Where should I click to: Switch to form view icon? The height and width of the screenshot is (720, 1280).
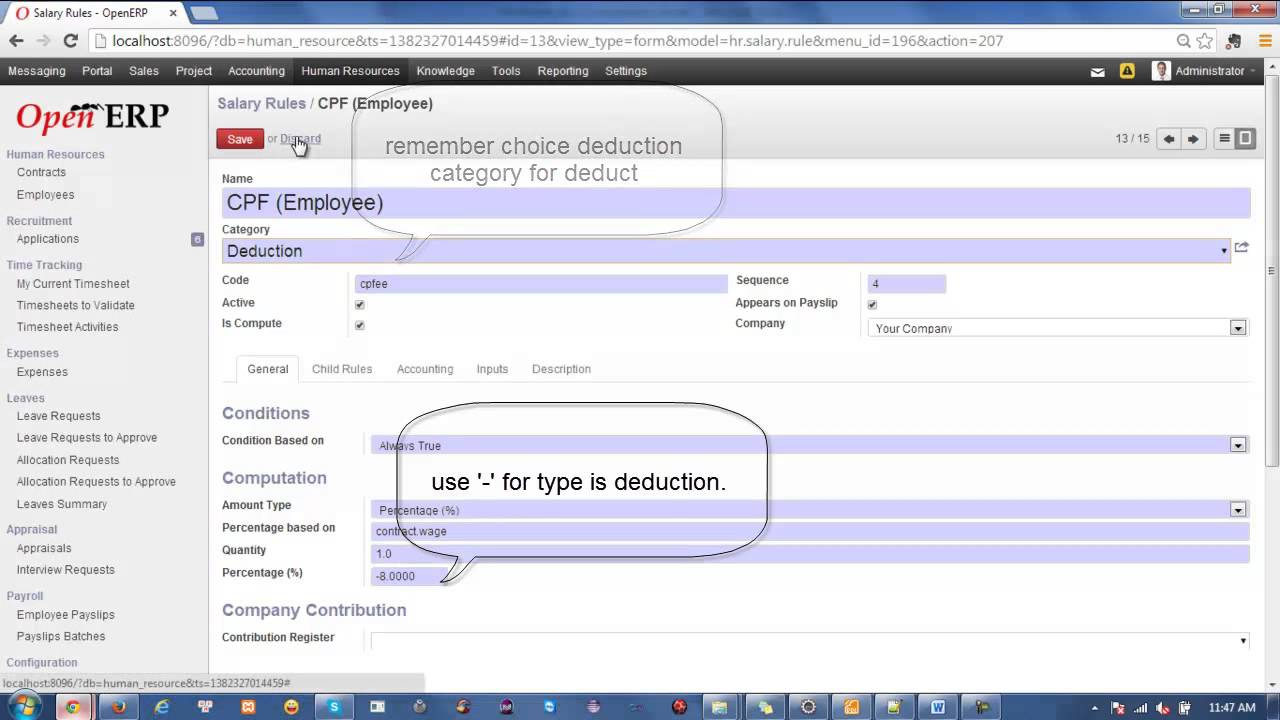tap(1245, 139)
